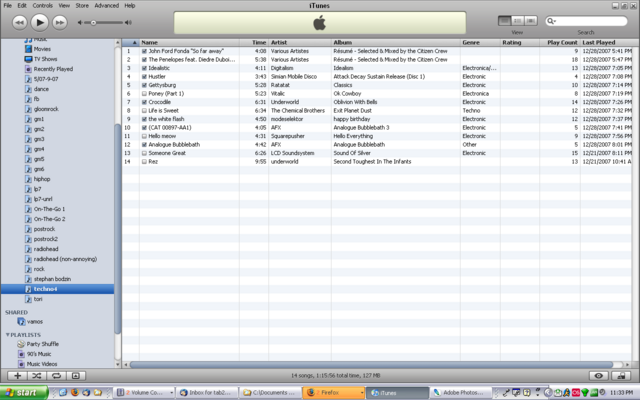The width and height of the screenshot is (640, 400).
Task: Select the tori playlist
Action: (38, 299)
